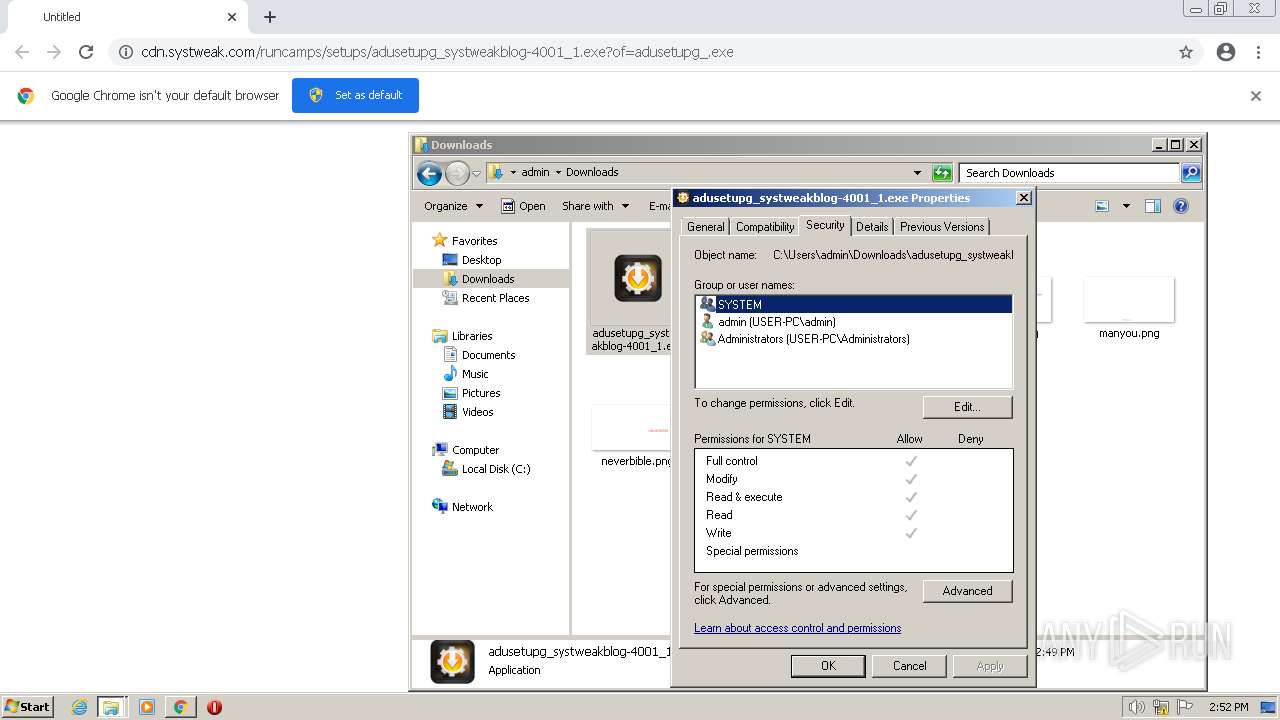Expand the view options dropdown arrow
This screenshot has width=1280, height=720.
(x=1126, y=206)
